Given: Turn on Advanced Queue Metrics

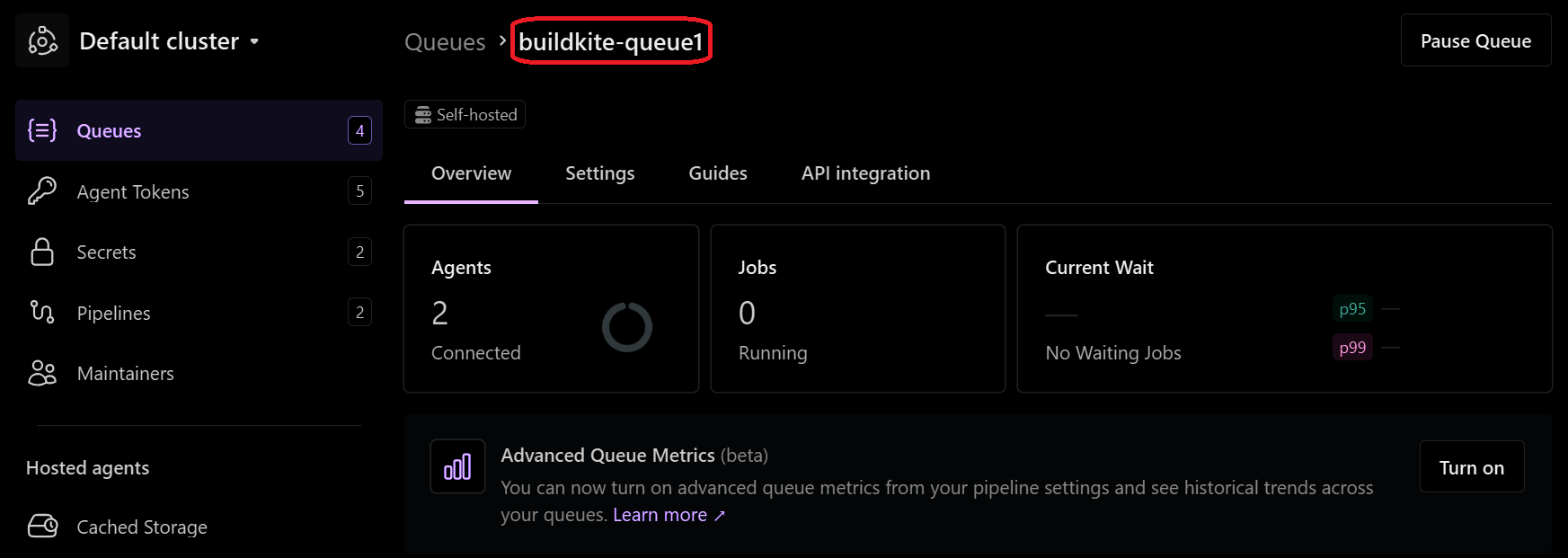Looking at the screenshot, I should click(1471, 466).
